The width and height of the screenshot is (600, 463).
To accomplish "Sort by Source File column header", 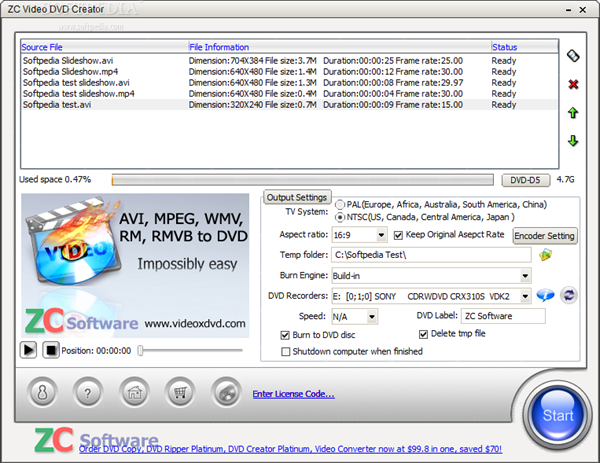I will pyautogui.click(x=104, y=47).
